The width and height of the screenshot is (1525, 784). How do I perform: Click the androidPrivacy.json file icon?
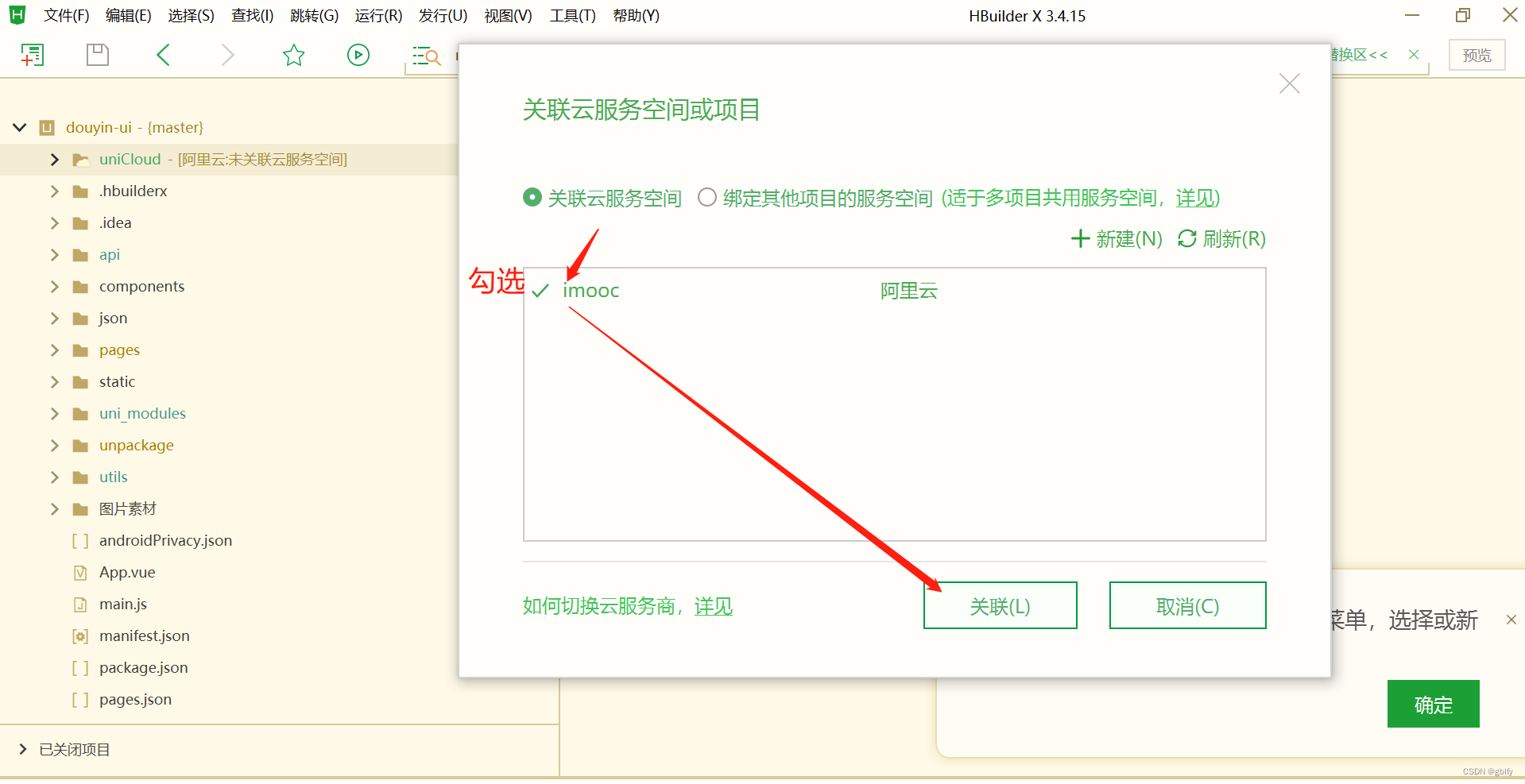pos(80,541)
